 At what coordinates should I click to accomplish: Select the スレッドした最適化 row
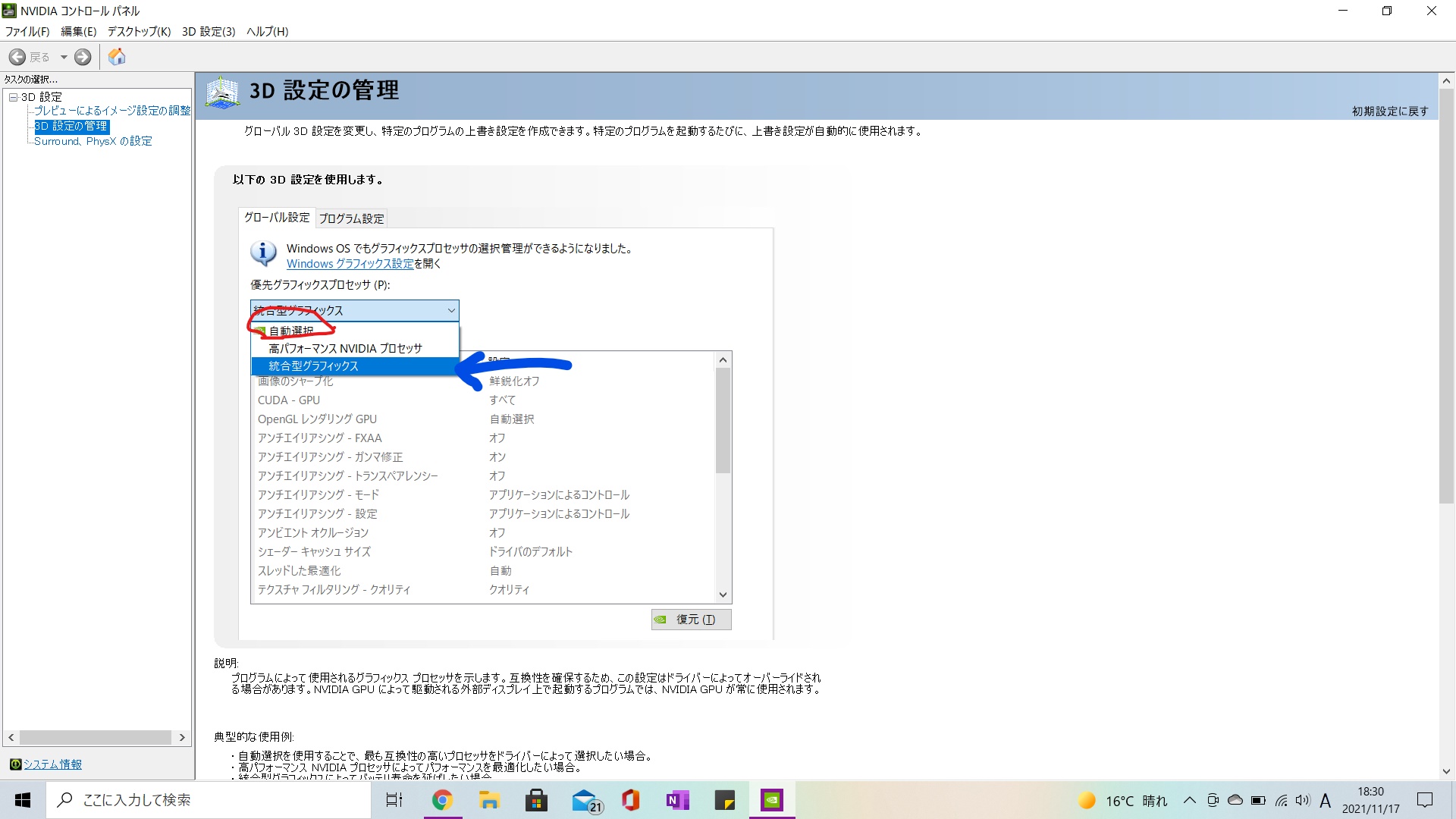(x=482, y=571)
